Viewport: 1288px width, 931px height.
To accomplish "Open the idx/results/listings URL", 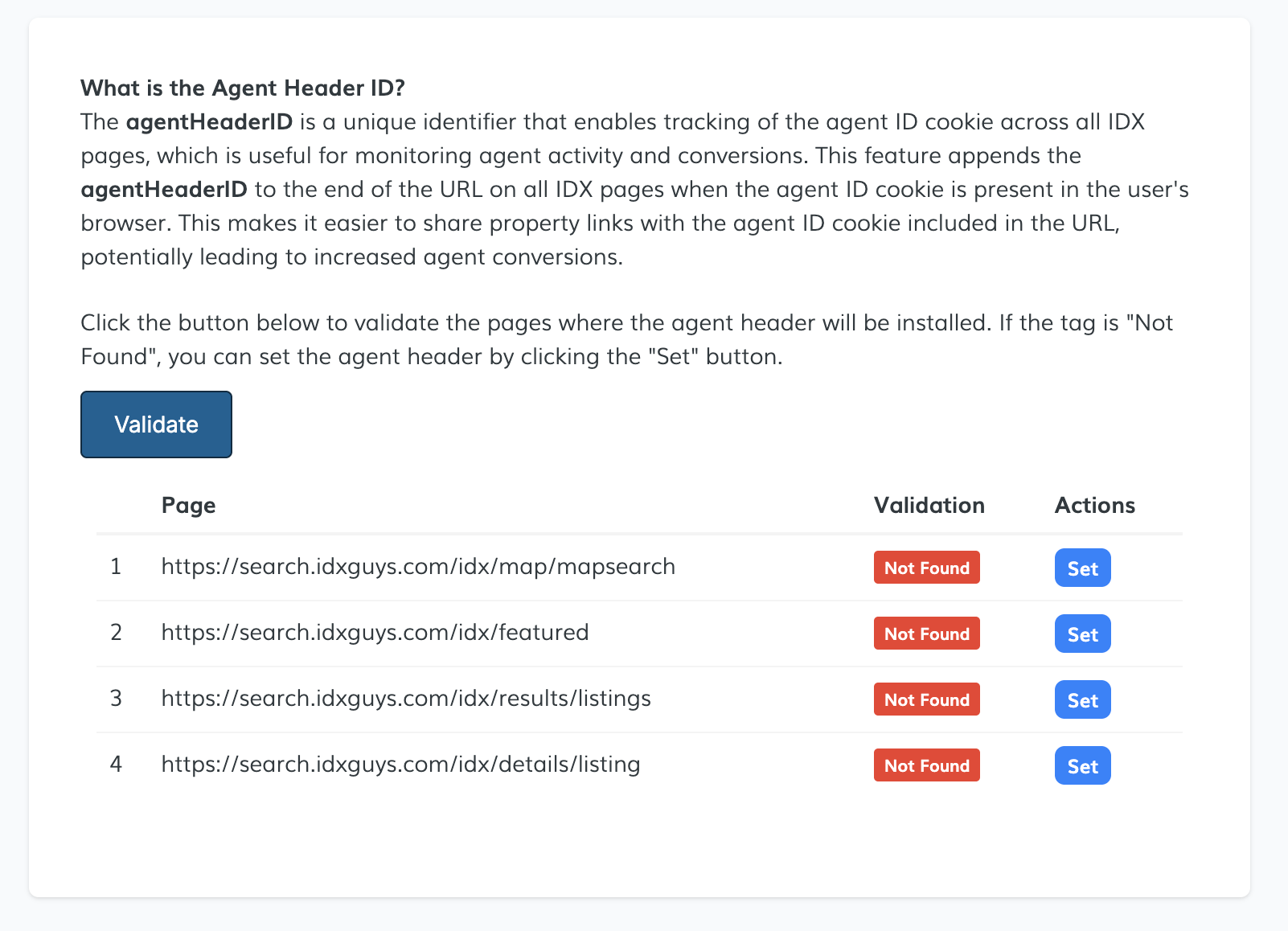I will tap(406, 699).
